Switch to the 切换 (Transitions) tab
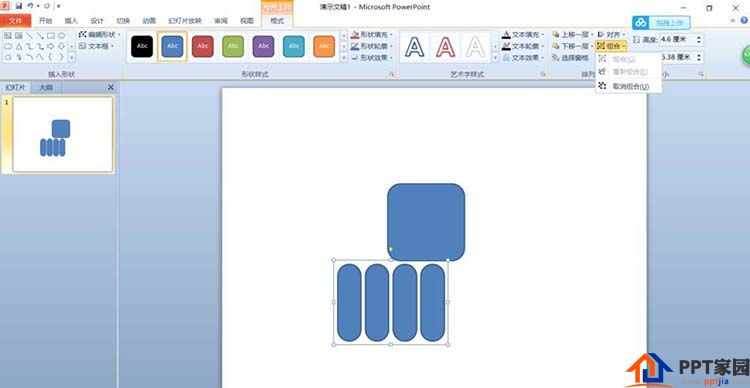This screenshot has width=750, height=388. [x=123, y=21]
